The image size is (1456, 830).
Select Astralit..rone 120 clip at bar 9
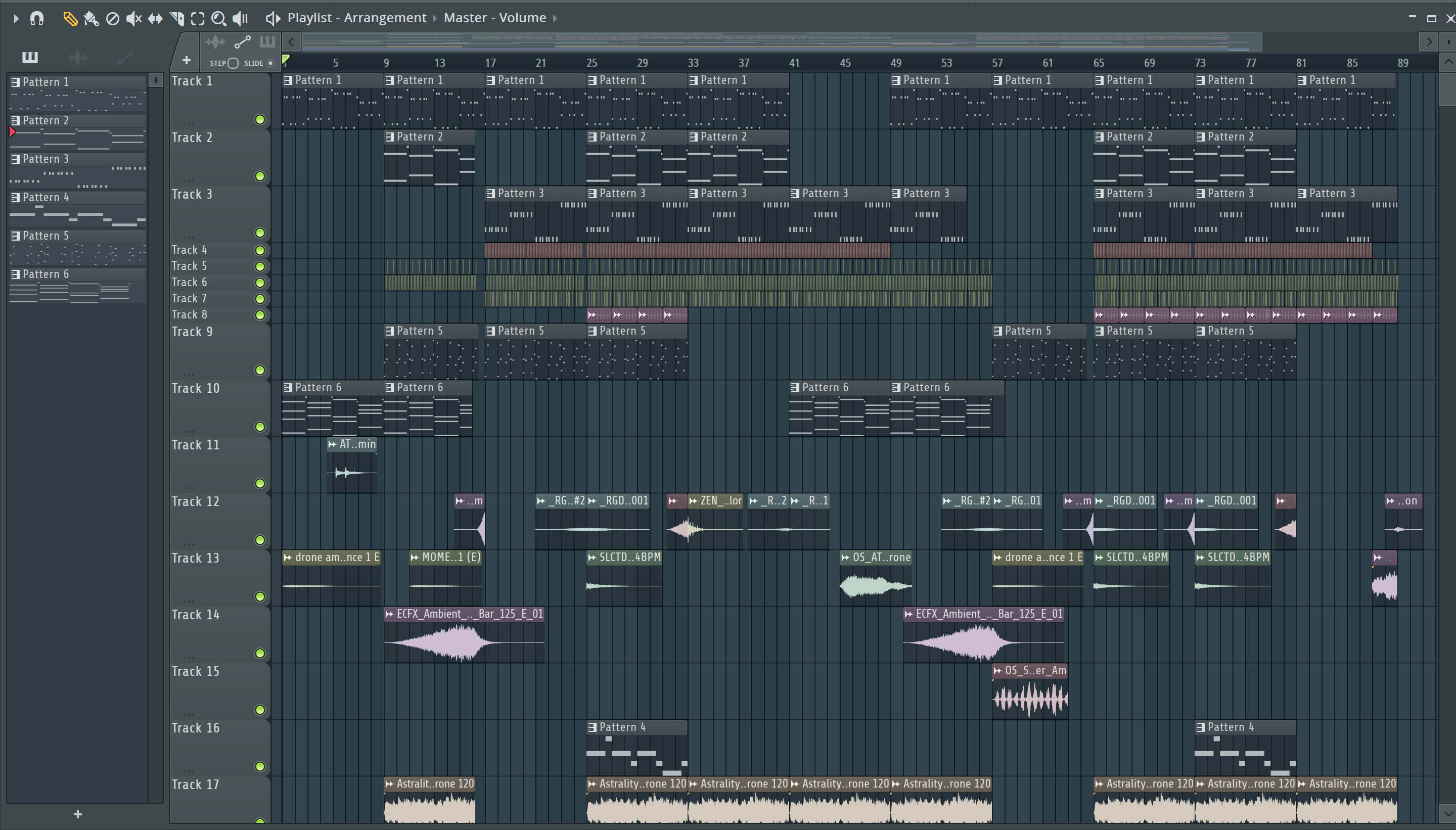point(429,800)
